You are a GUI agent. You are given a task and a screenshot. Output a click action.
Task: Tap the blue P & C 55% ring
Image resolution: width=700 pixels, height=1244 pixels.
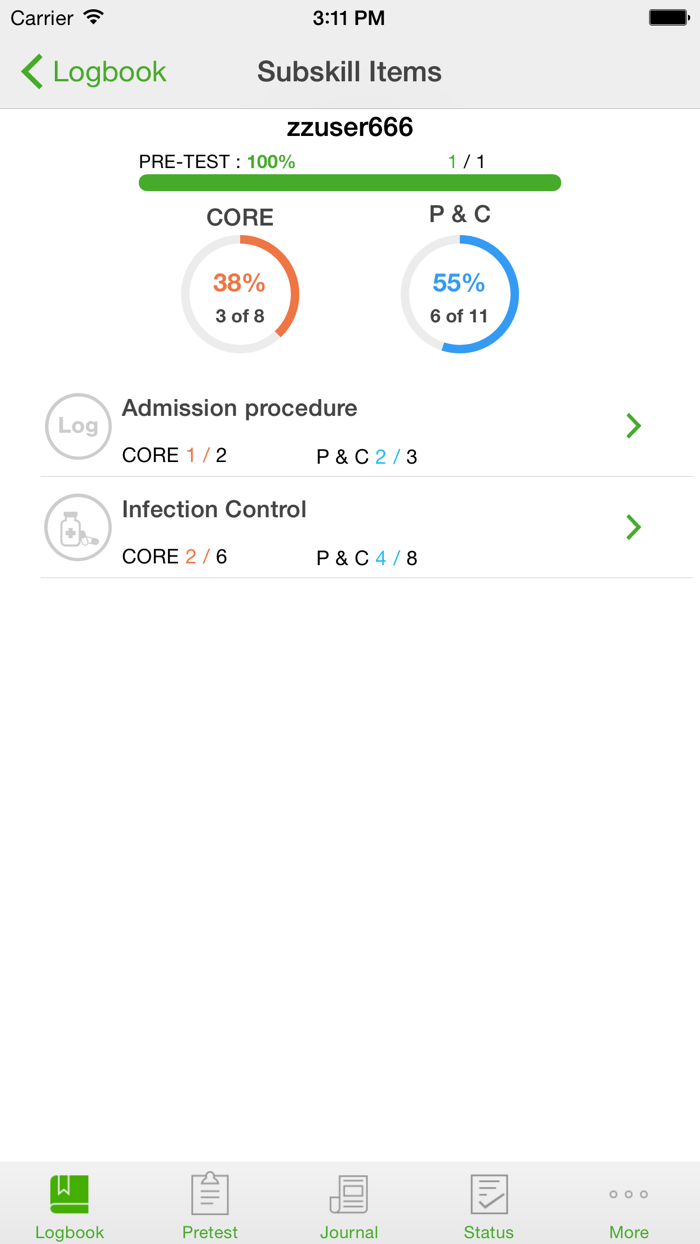pyautogui.click(x=459, y=294)
